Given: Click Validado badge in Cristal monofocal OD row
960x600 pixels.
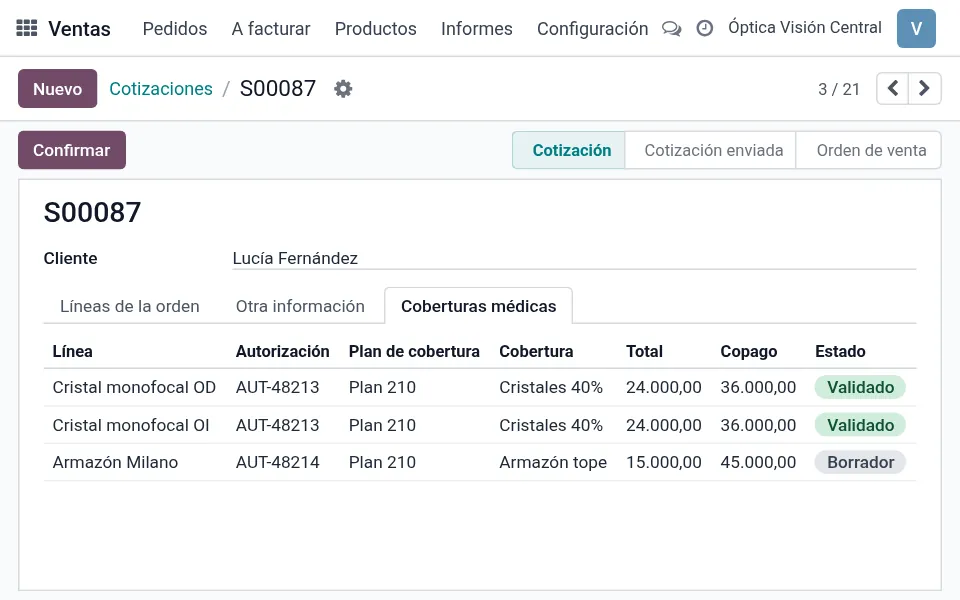Looking at the screenshot, I should click(x=860, y=388).
